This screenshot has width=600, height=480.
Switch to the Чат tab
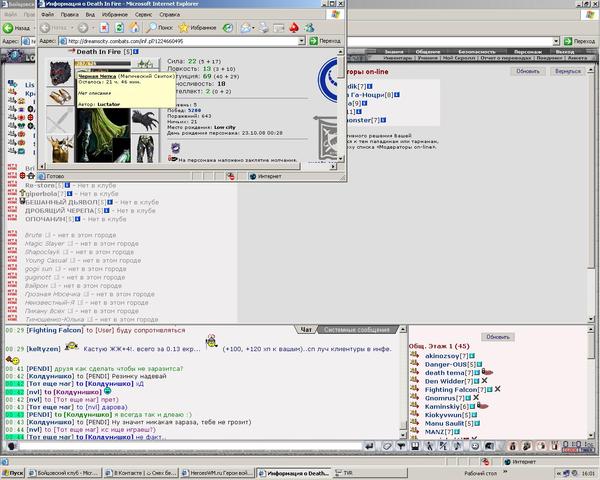coord(306,330)
